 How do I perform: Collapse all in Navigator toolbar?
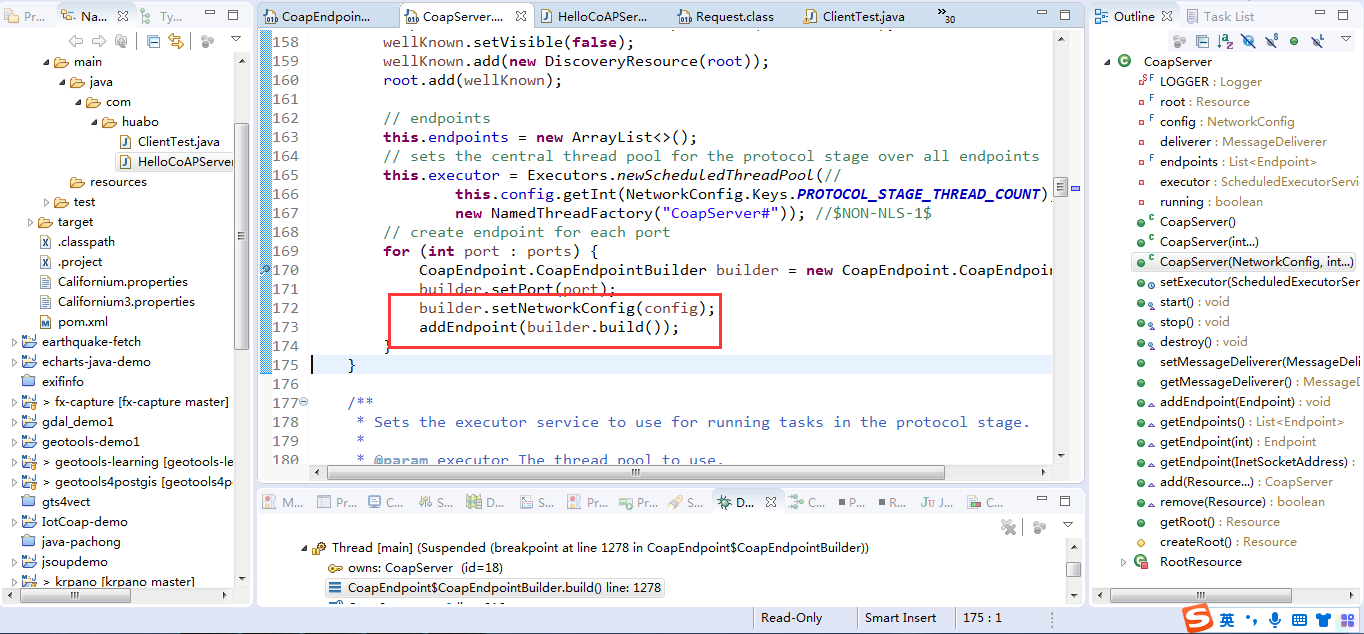153,41
